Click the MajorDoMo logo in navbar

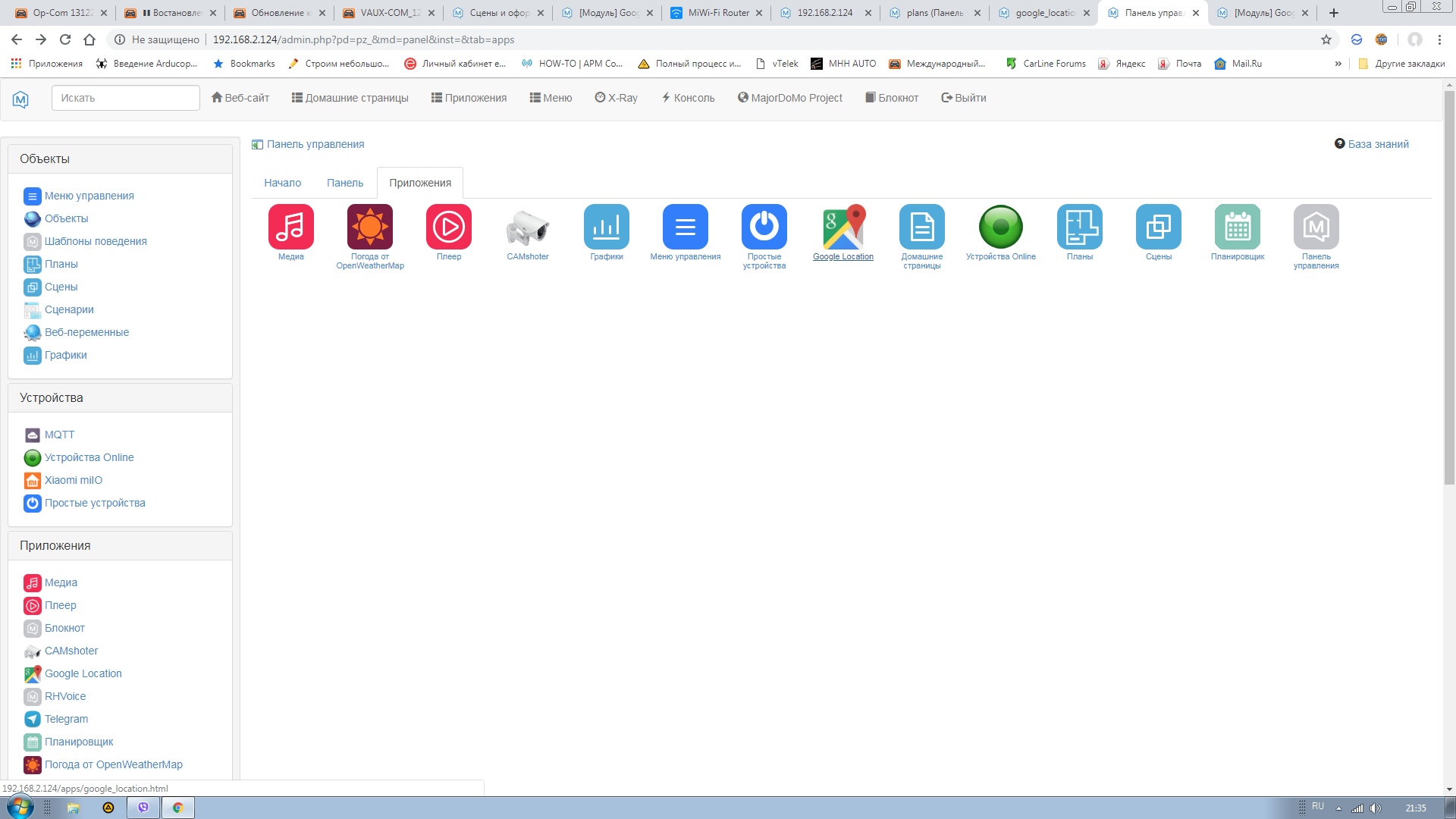tap(20, 99)
